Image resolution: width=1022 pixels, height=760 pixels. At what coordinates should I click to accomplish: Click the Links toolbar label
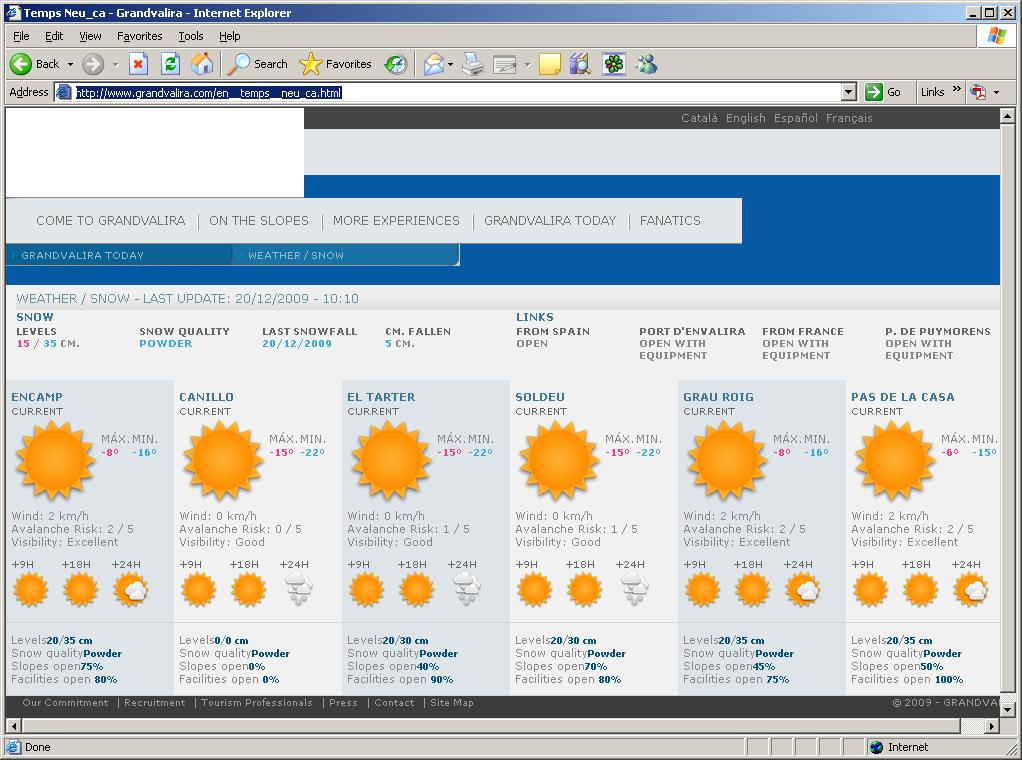point(932,92)
